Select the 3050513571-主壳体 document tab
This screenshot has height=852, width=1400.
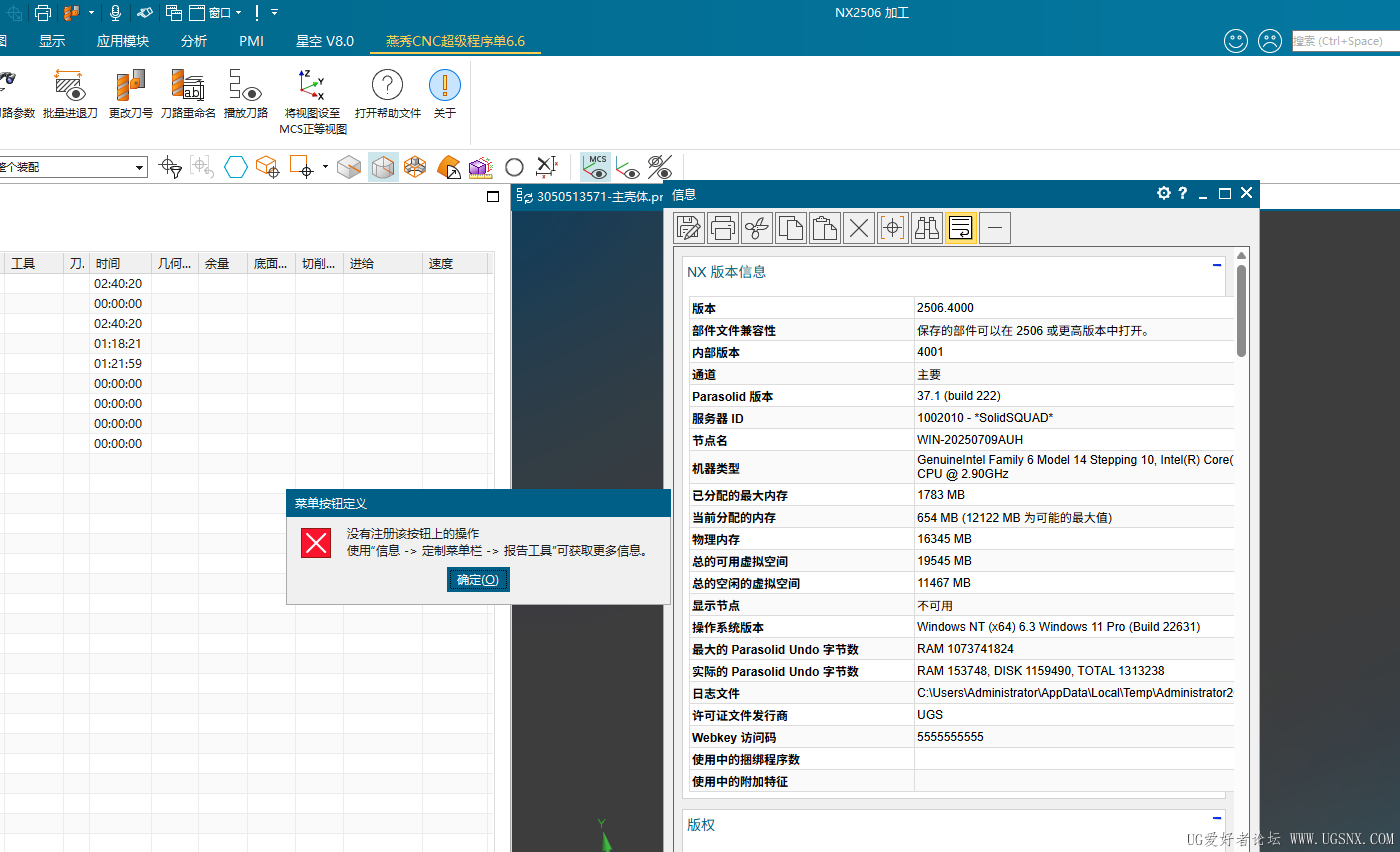tap(590, 196)
